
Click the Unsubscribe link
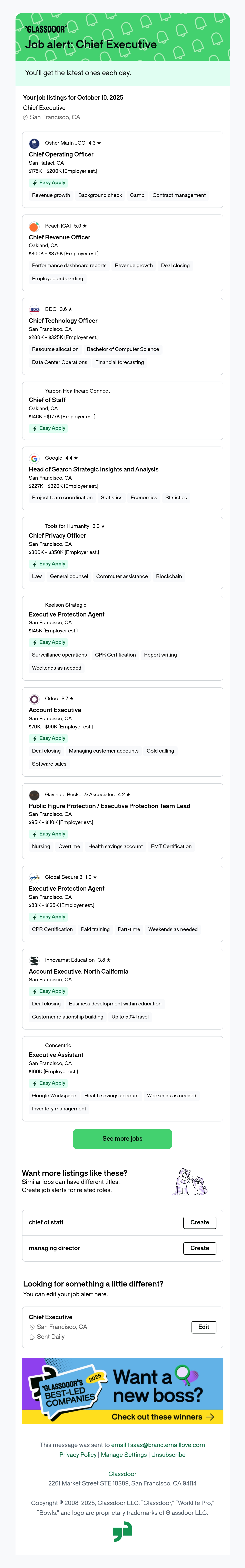pyautogui.click(x=168, y=1455)
